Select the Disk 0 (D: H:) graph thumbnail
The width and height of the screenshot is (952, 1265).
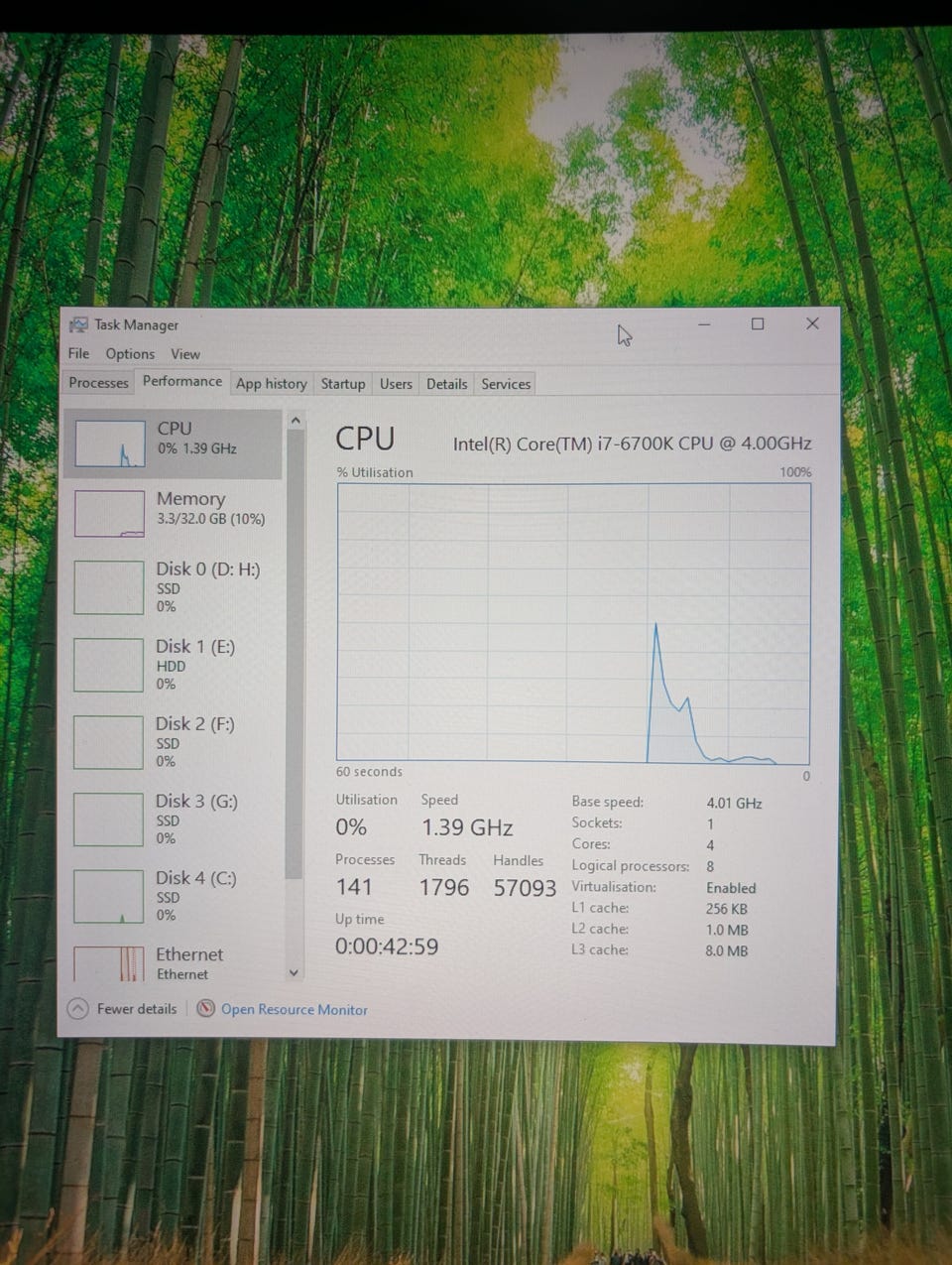[109, 587]
